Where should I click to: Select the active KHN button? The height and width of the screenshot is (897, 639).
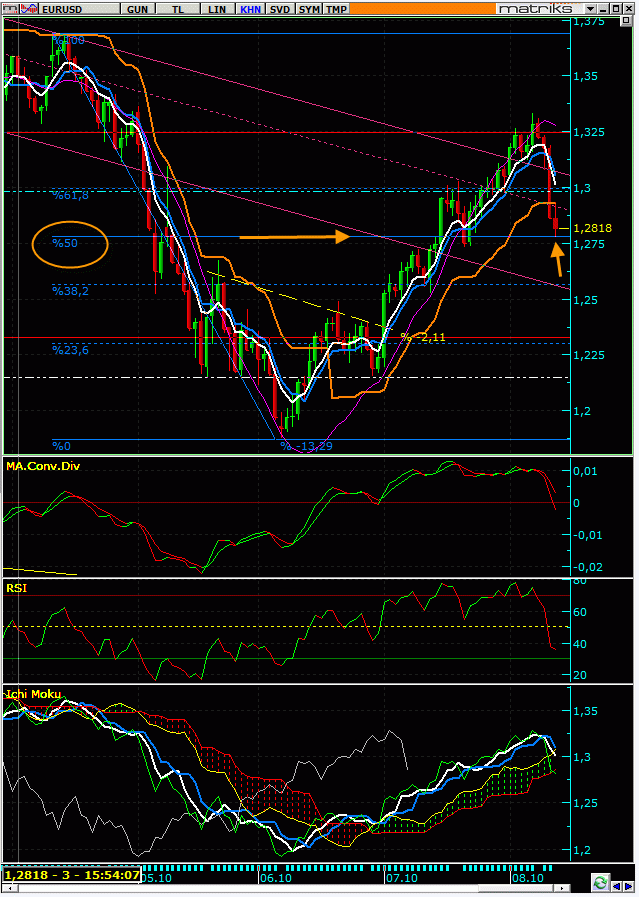pos(251,8)
